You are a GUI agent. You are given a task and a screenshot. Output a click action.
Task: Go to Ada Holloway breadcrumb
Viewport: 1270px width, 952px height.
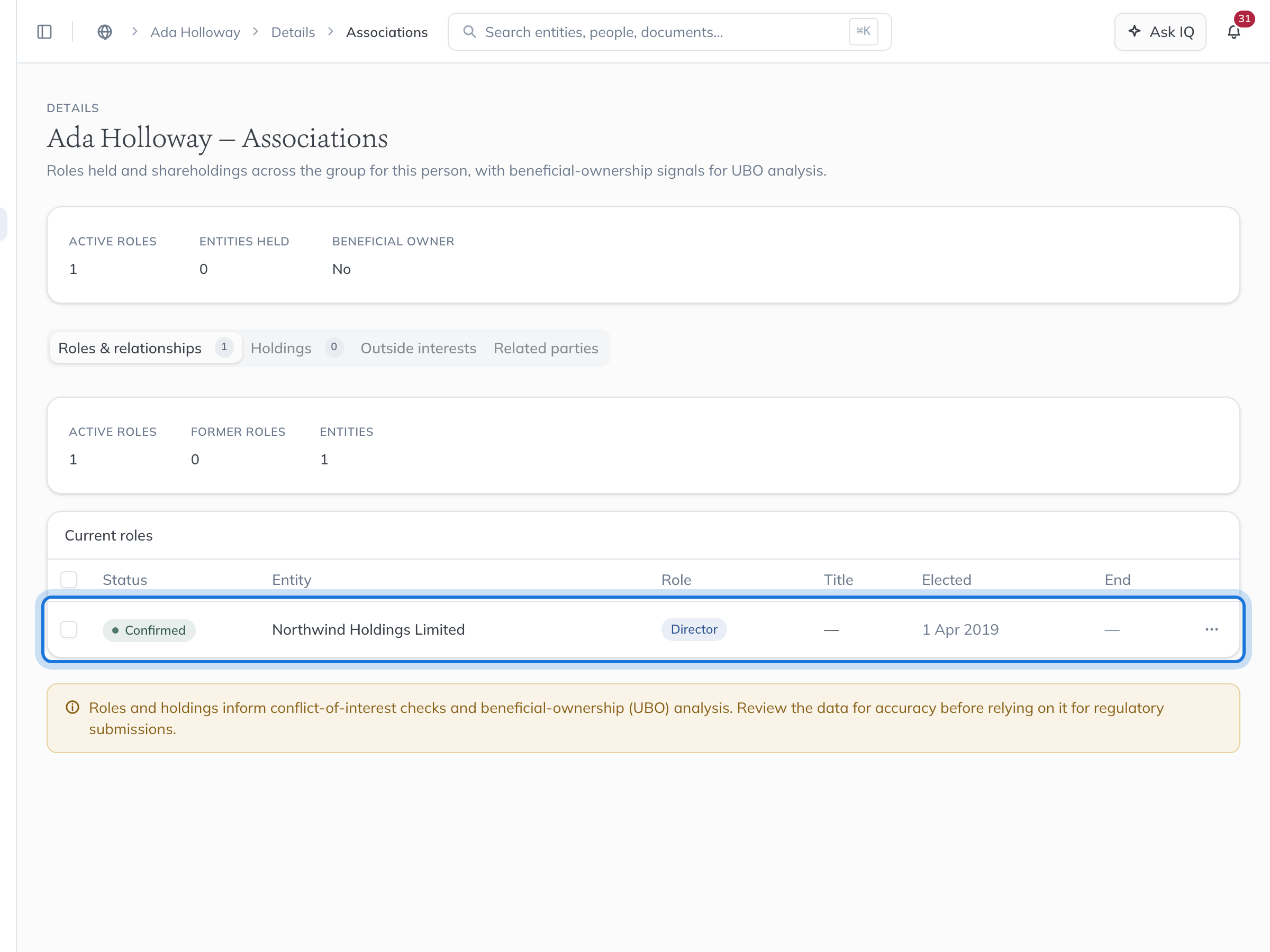(x=195, y=32)
